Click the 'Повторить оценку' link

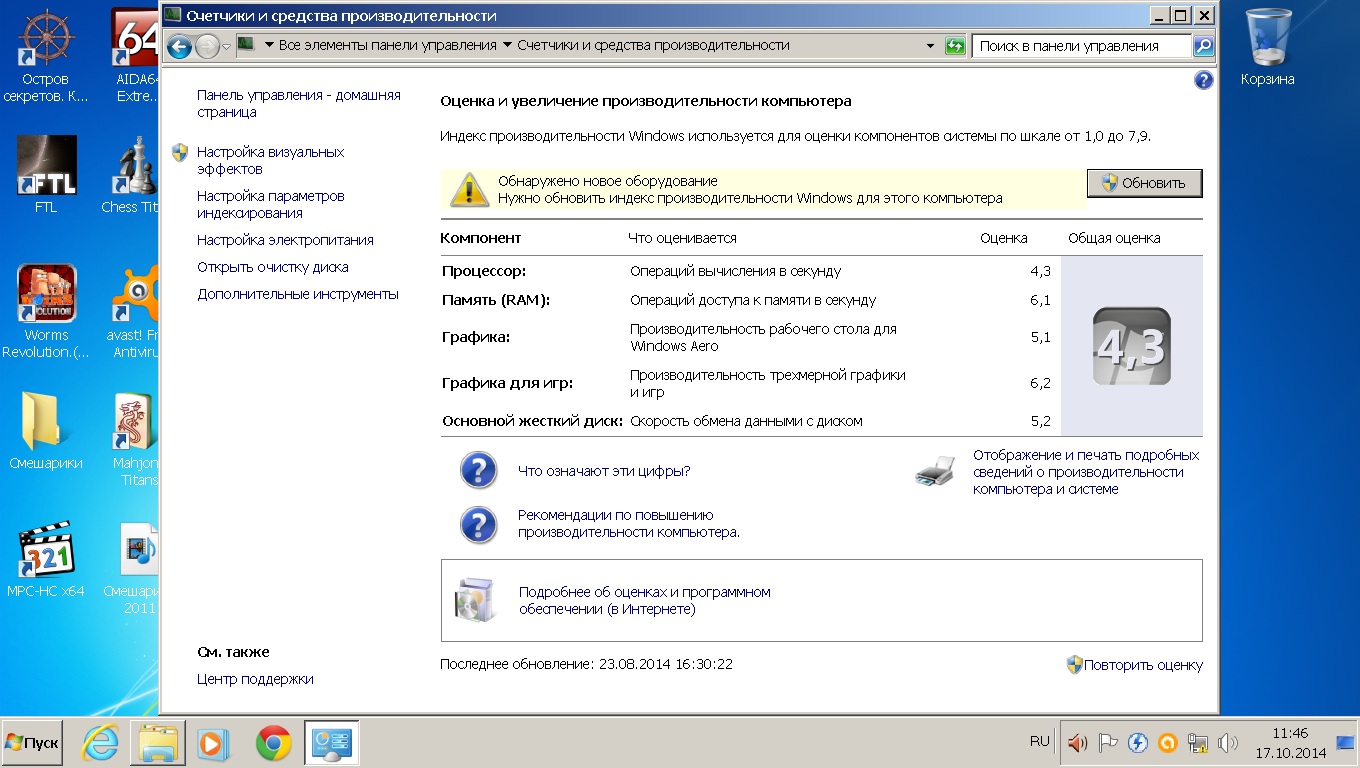click(x=1143, y=665)
